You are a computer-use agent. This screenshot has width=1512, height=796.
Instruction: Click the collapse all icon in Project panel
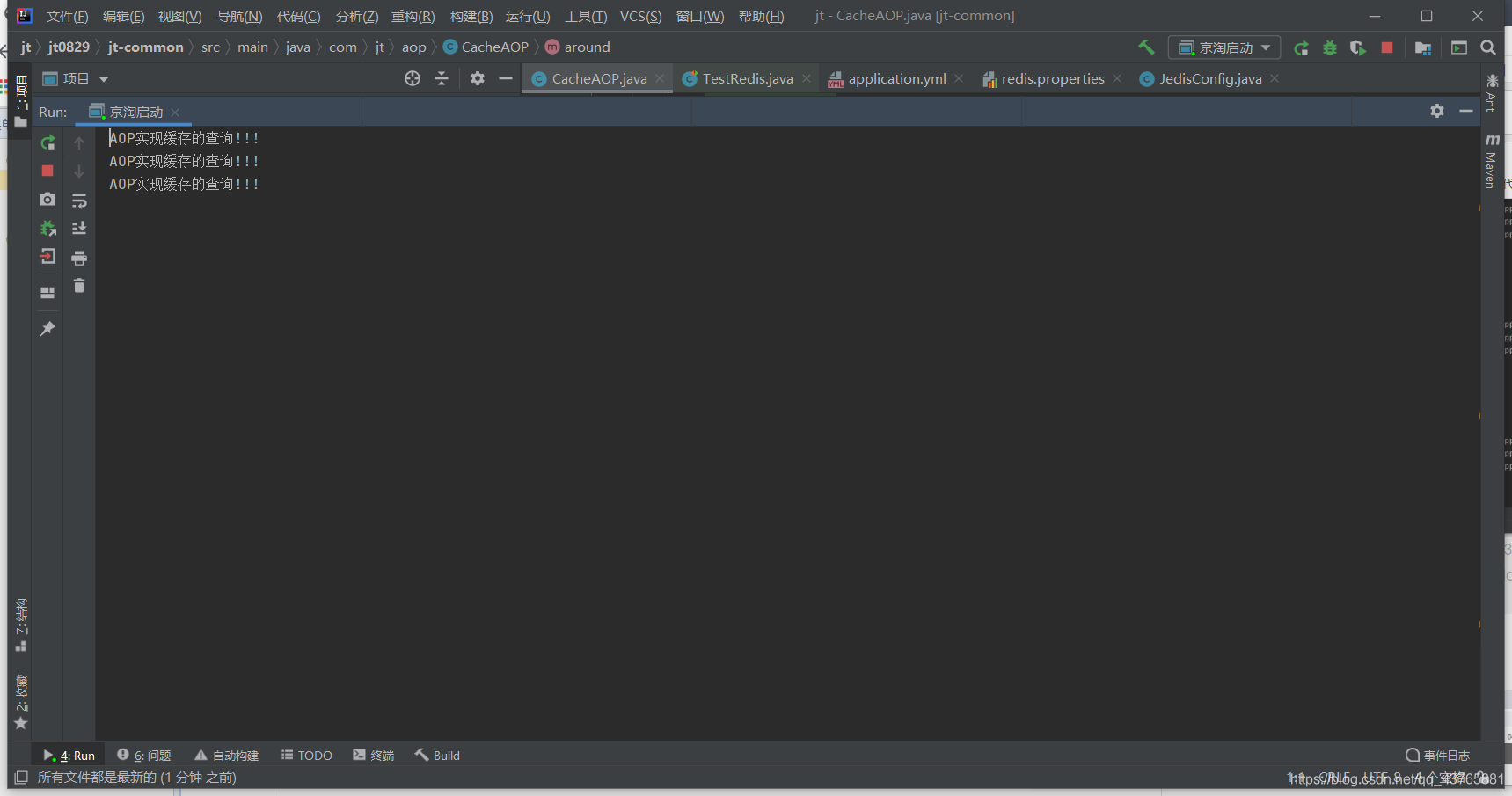[x=442, y=78]
